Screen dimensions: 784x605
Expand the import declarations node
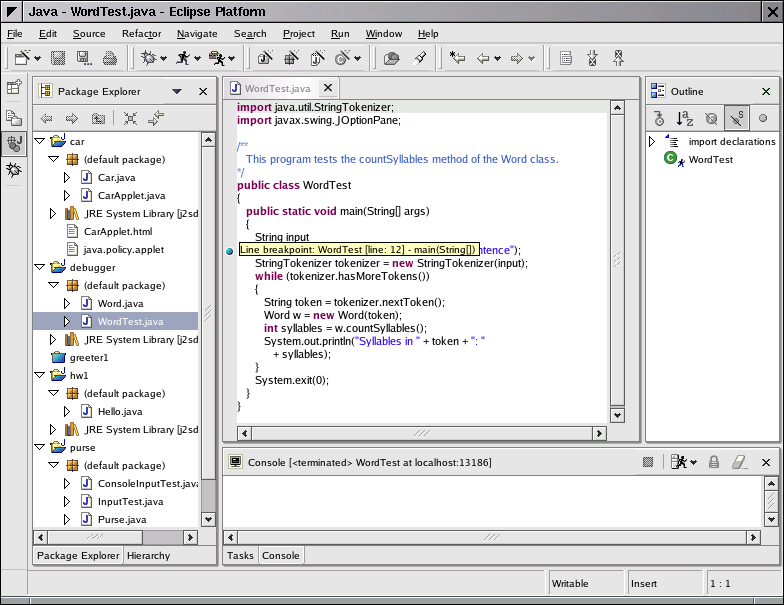tap(652, 141)
